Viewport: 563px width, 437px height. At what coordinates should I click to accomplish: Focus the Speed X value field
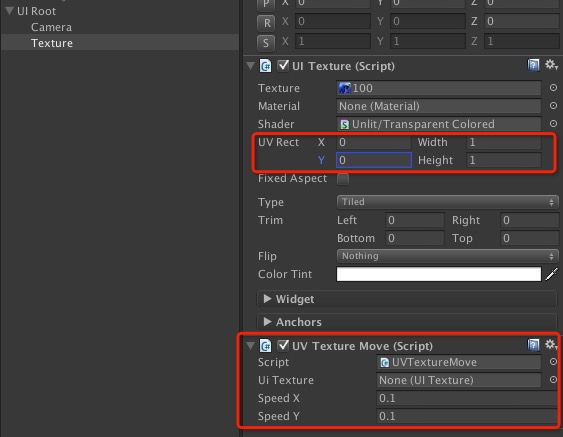coord(467,398)
